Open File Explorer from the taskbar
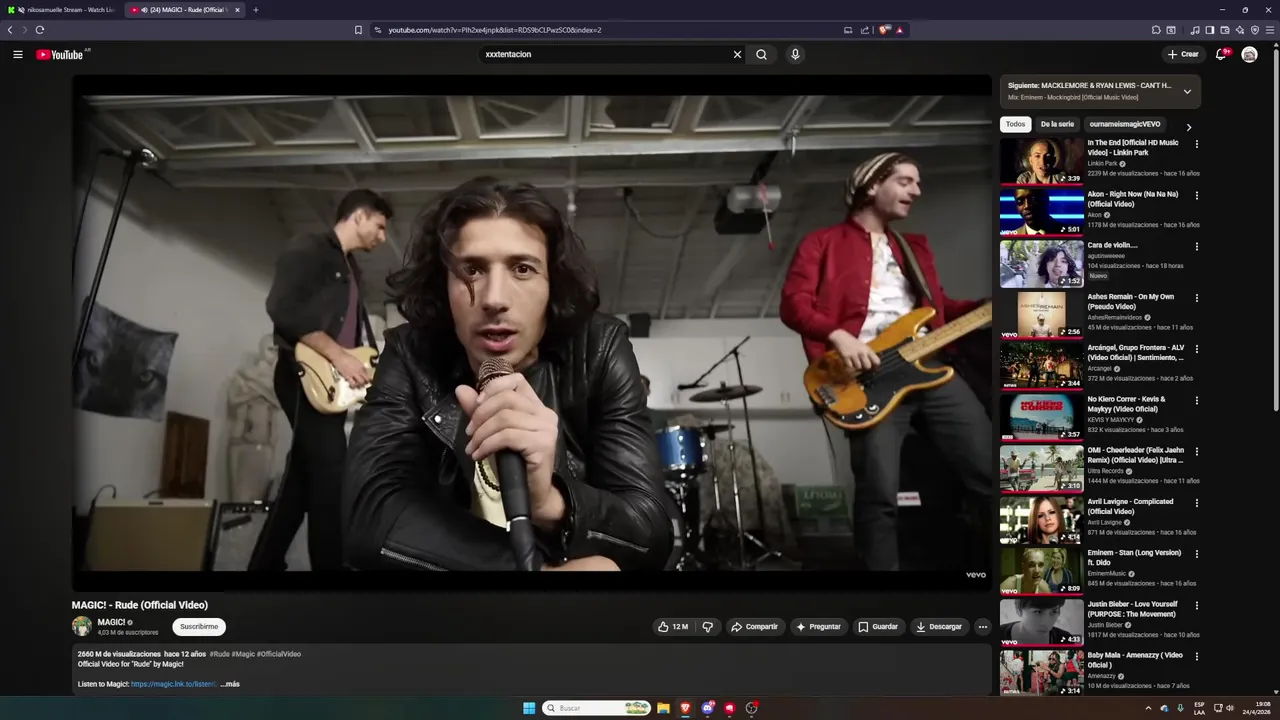 click(663, 708)
